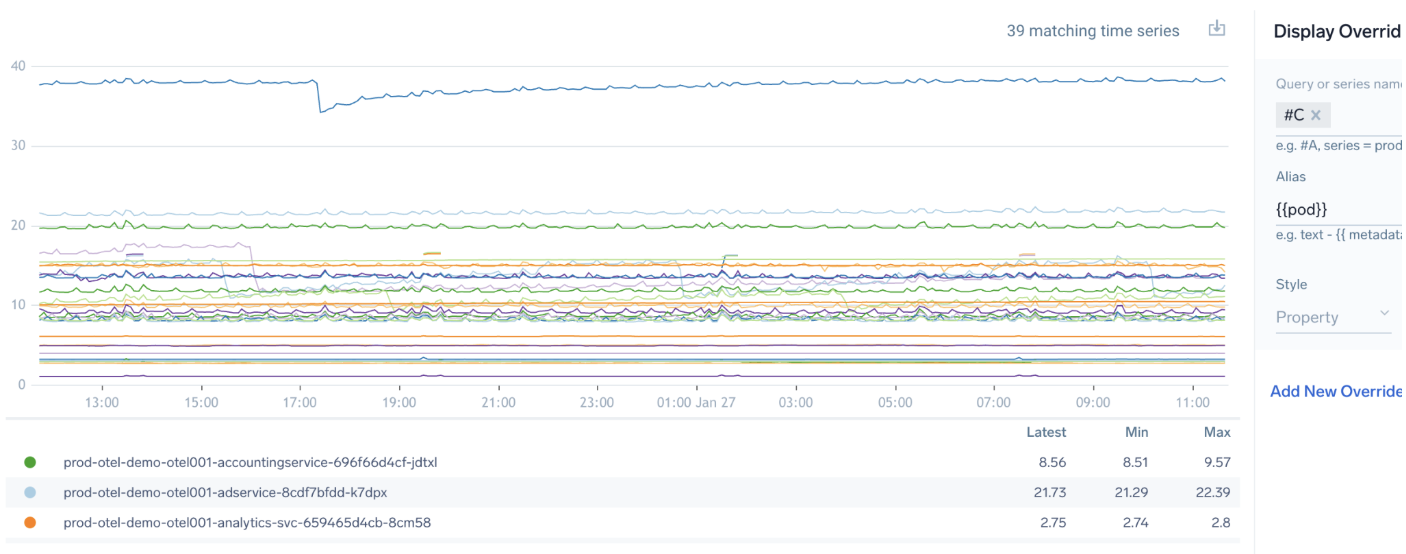
Task: Click the 17:00 time axis label
Action: pos(300,403)
